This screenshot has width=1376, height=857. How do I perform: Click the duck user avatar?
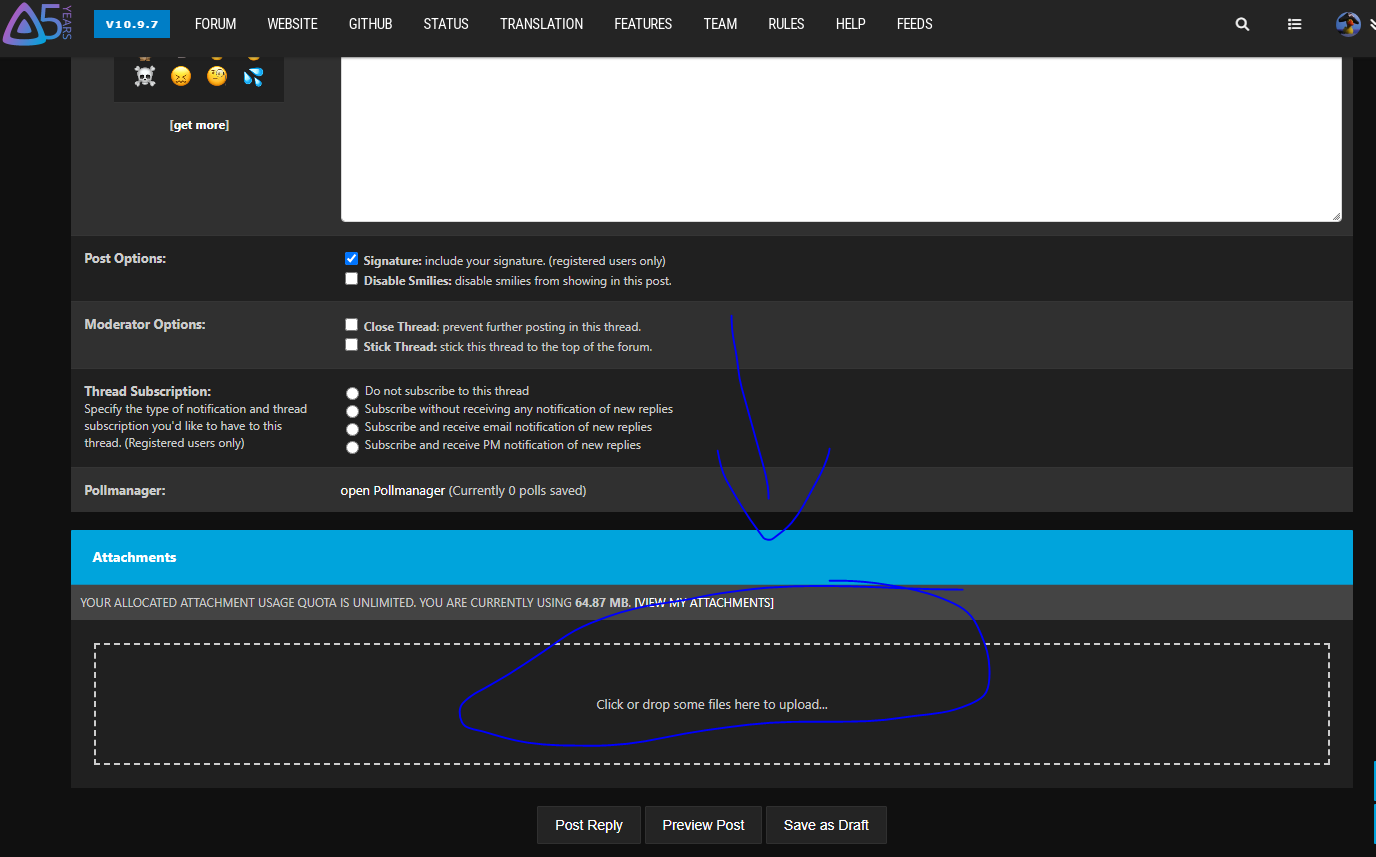coord(1348,25)
